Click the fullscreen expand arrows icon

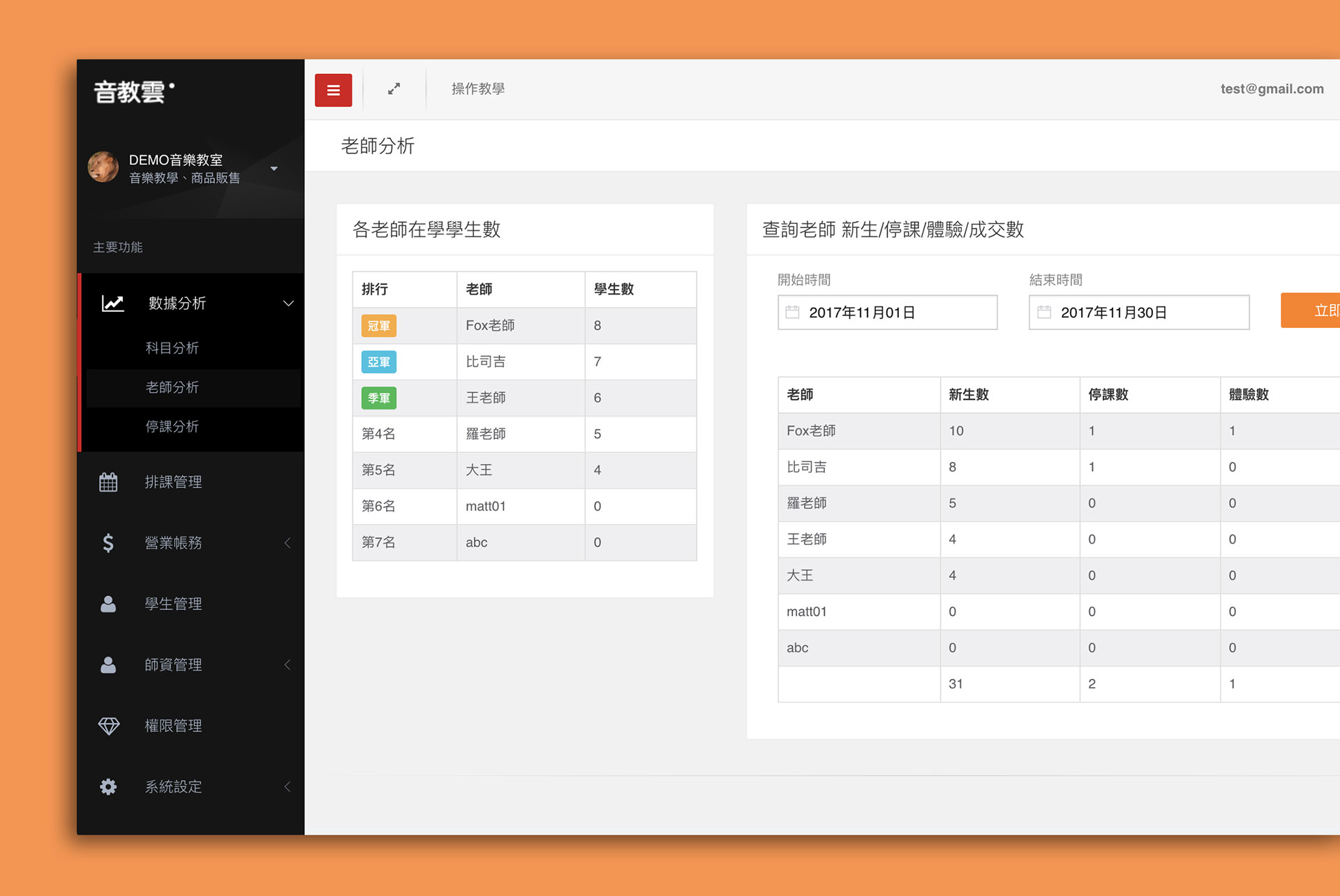[x=394, y=89]
